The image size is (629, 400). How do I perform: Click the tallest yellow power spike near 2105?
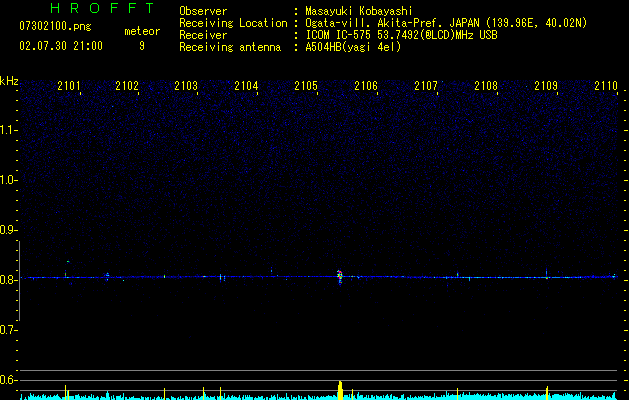coord(340,390)
